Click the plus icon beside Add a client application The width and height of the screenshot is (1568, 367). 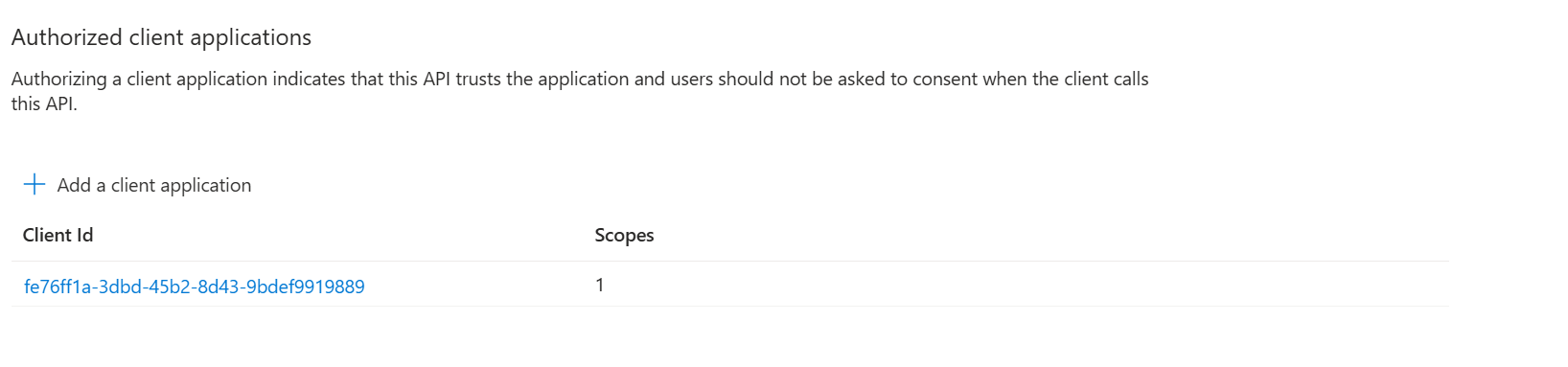click(x=35, y=184)
